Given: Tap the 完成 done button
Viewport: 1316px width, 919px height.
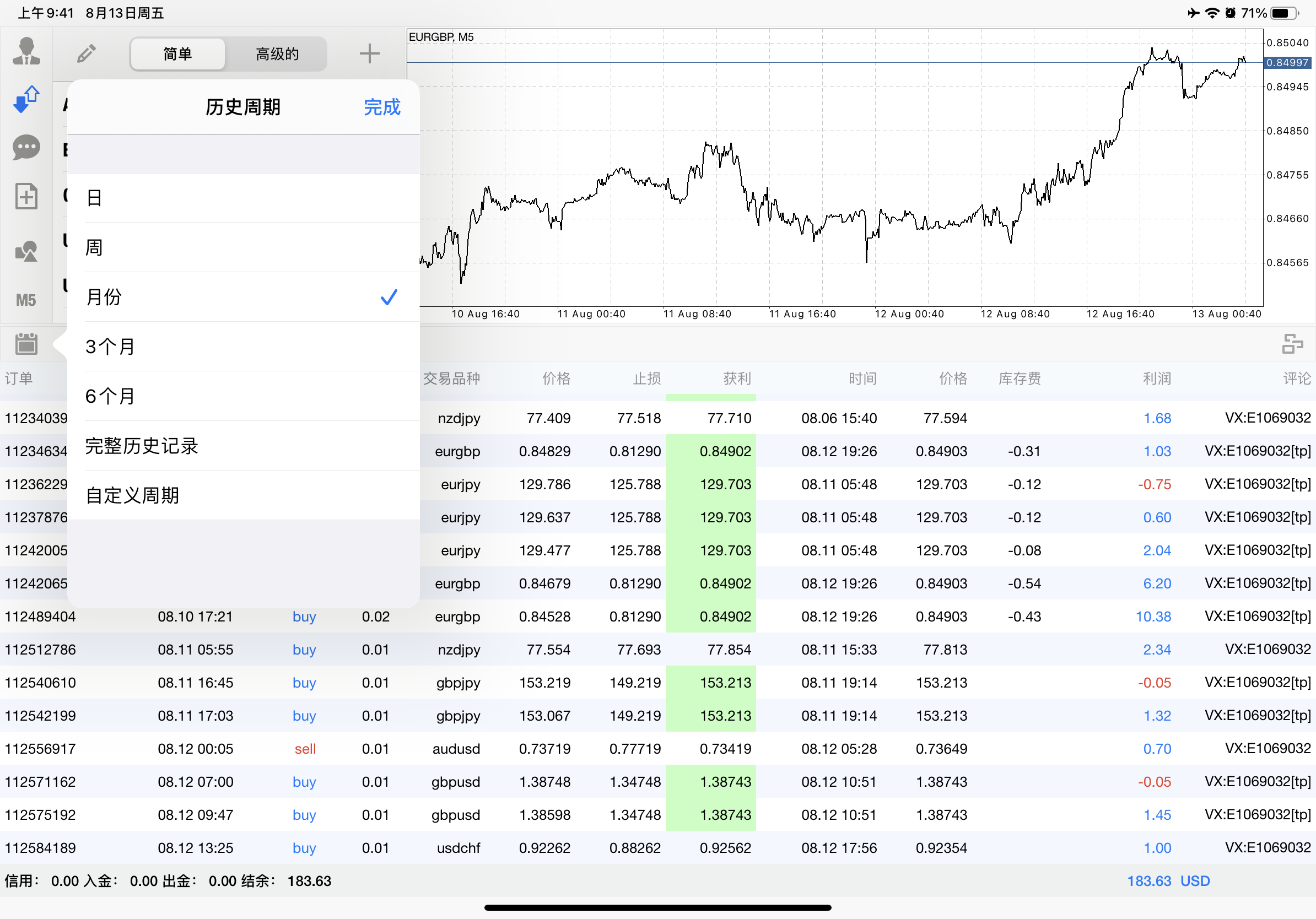Looking at the screenshot, I should tap(382, 107).
